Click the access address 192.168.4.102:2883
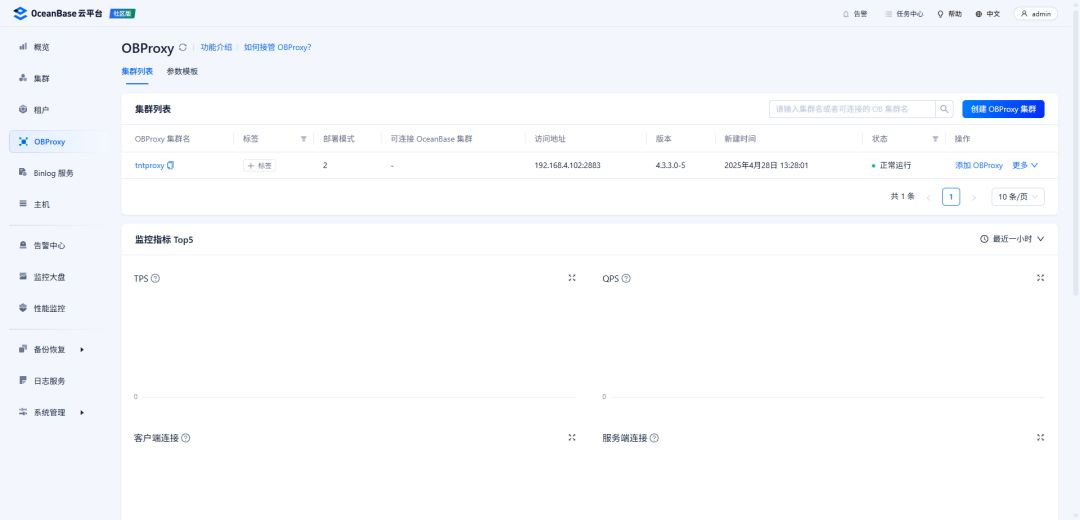The width and height of the screenshot is (1080, 520). (x=568, y=165)
